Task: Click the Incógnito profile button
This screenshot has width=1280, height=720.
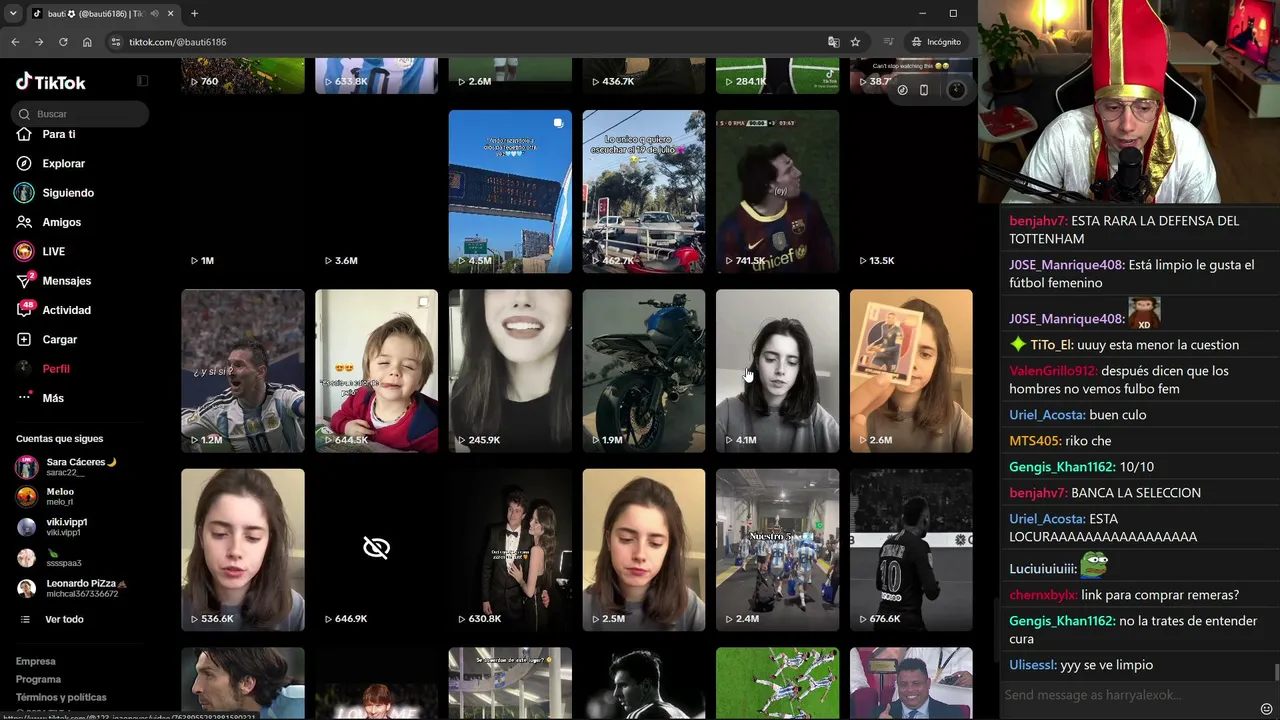Action: coord(936,42)
